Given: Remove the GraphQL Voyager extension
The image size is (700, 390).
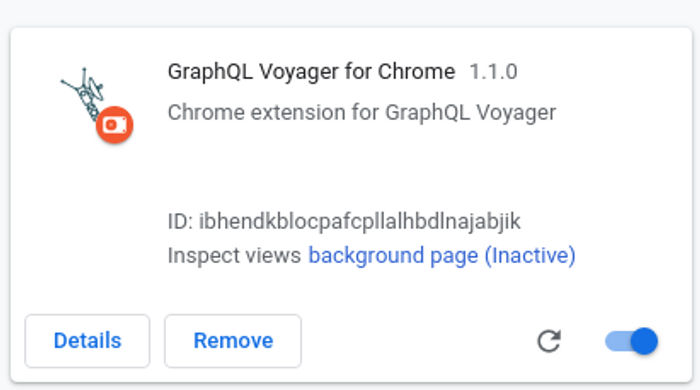Looking at the screenshot, I should pos(233,341).
